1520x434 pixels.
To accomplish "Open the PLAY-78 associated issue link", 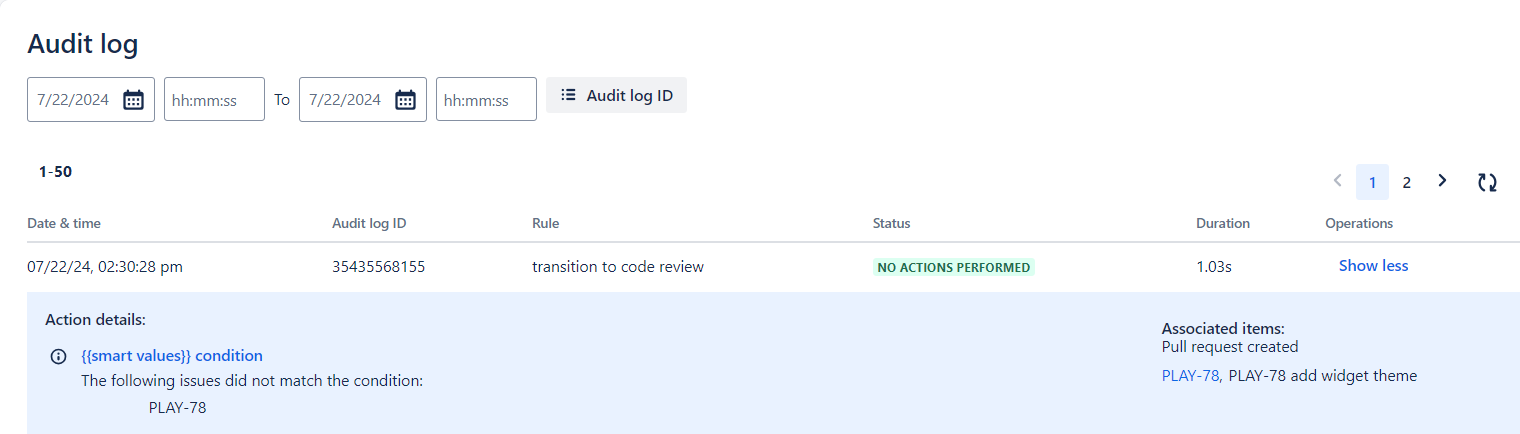I will pos(1190,376).
